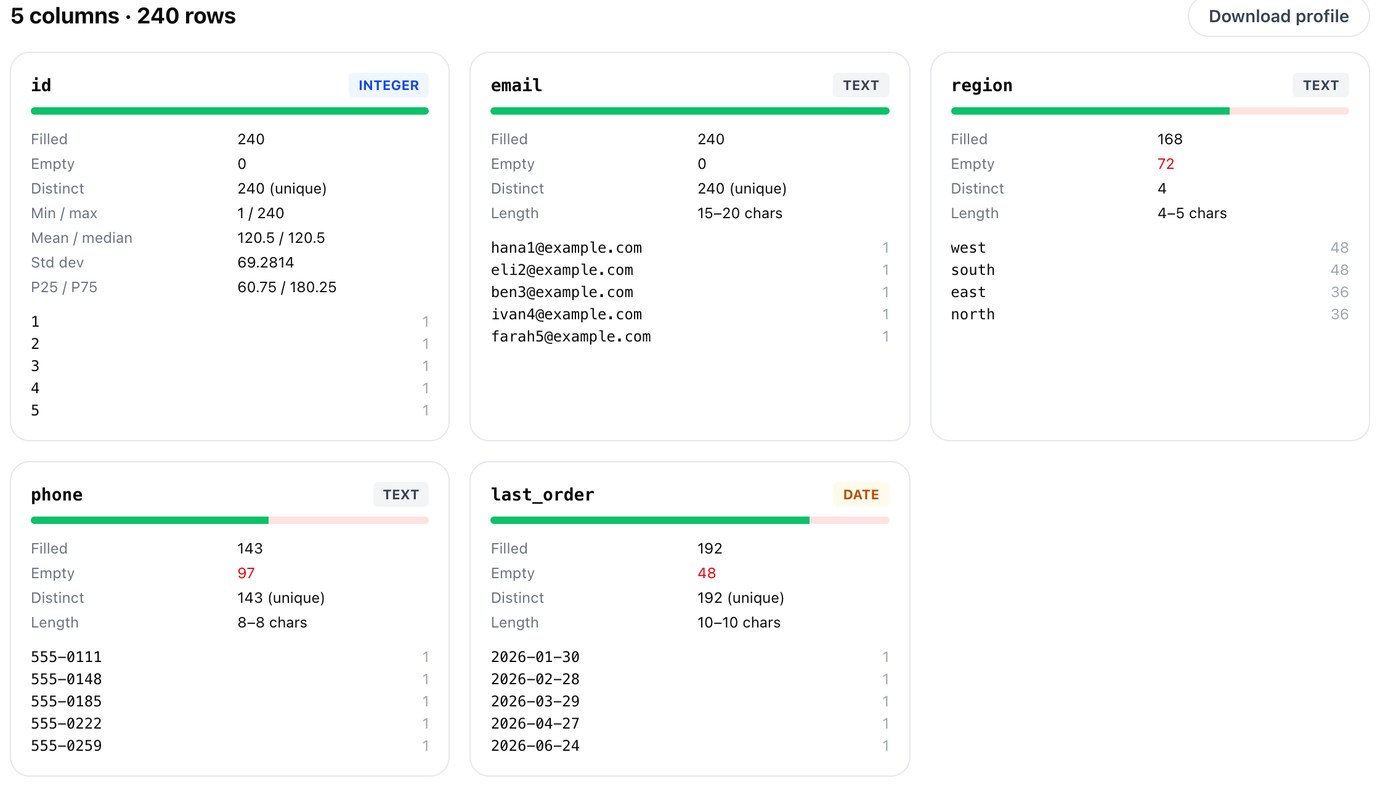Click the 'P25 / P75' label
The height and width of the screenshot is (789, 1380).
coord(64,287)
